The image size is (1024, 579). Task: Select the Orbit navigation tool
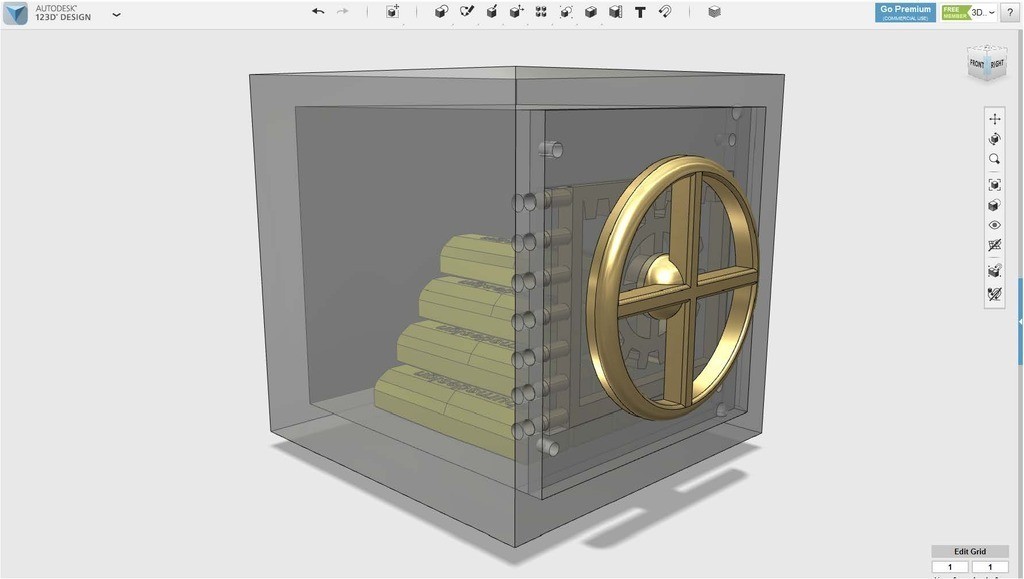[x=995, y=139]
